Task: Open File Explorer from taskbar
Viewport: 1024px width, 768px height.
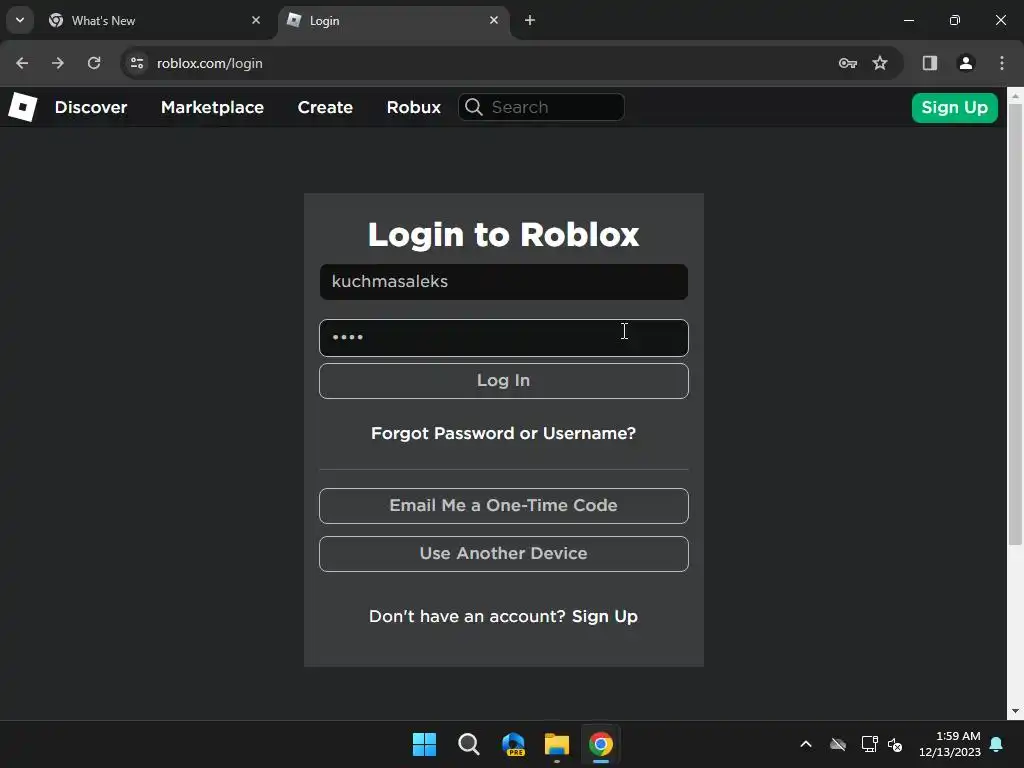Action: tap(557, 744)
